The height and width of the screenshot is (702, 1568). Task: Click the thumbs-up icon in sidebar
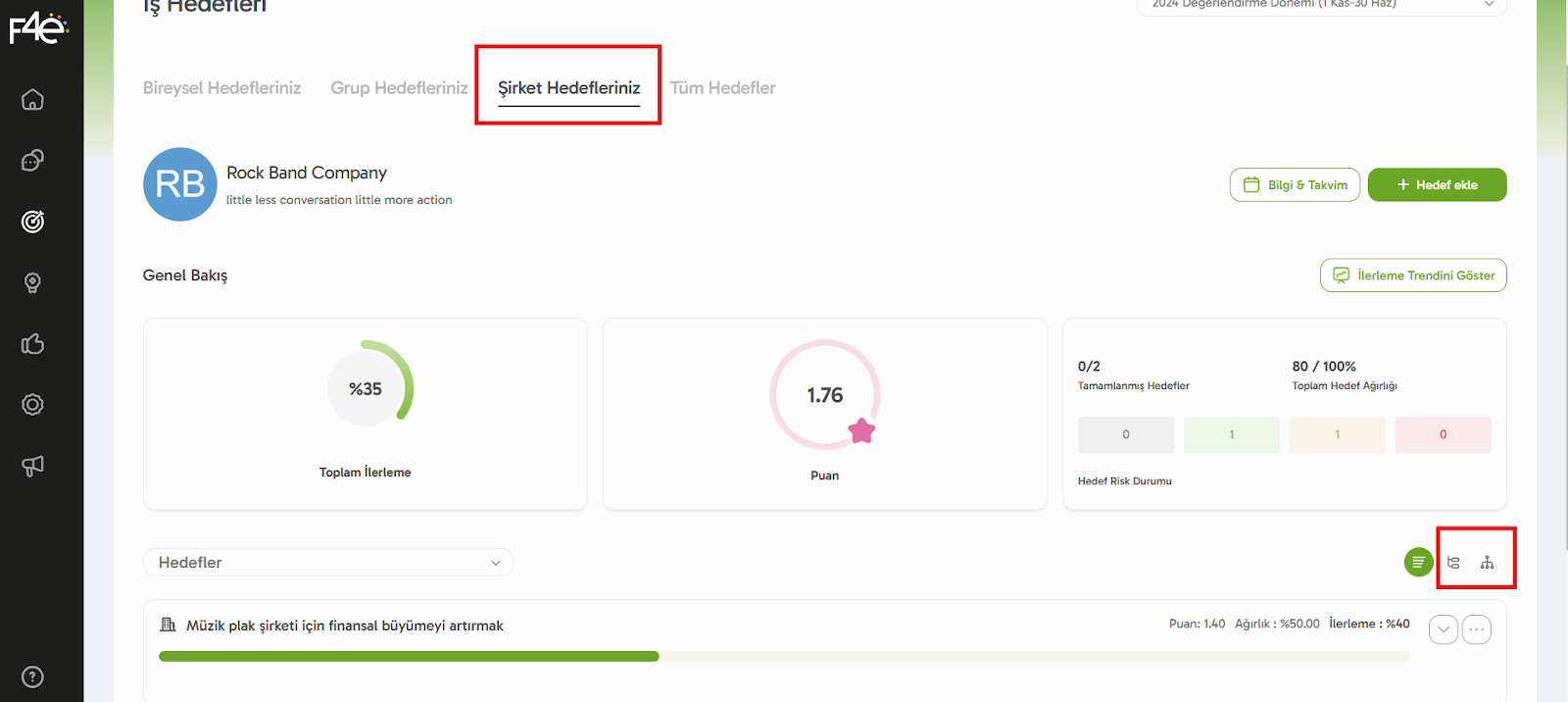32,344
